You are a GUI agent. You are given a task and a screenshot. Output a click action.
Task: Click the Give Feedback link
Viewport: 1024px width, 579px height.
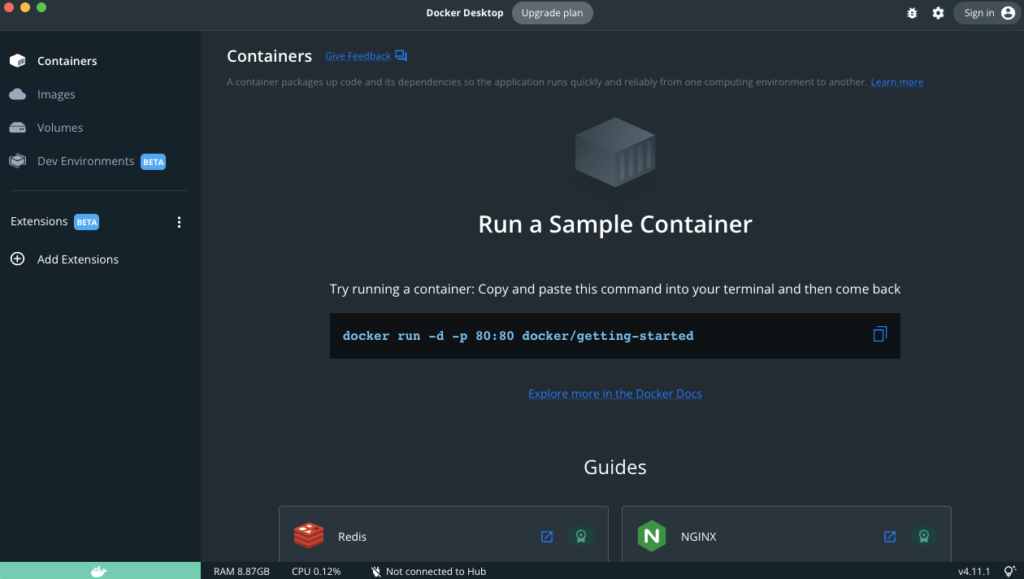(x=357, y=56)
